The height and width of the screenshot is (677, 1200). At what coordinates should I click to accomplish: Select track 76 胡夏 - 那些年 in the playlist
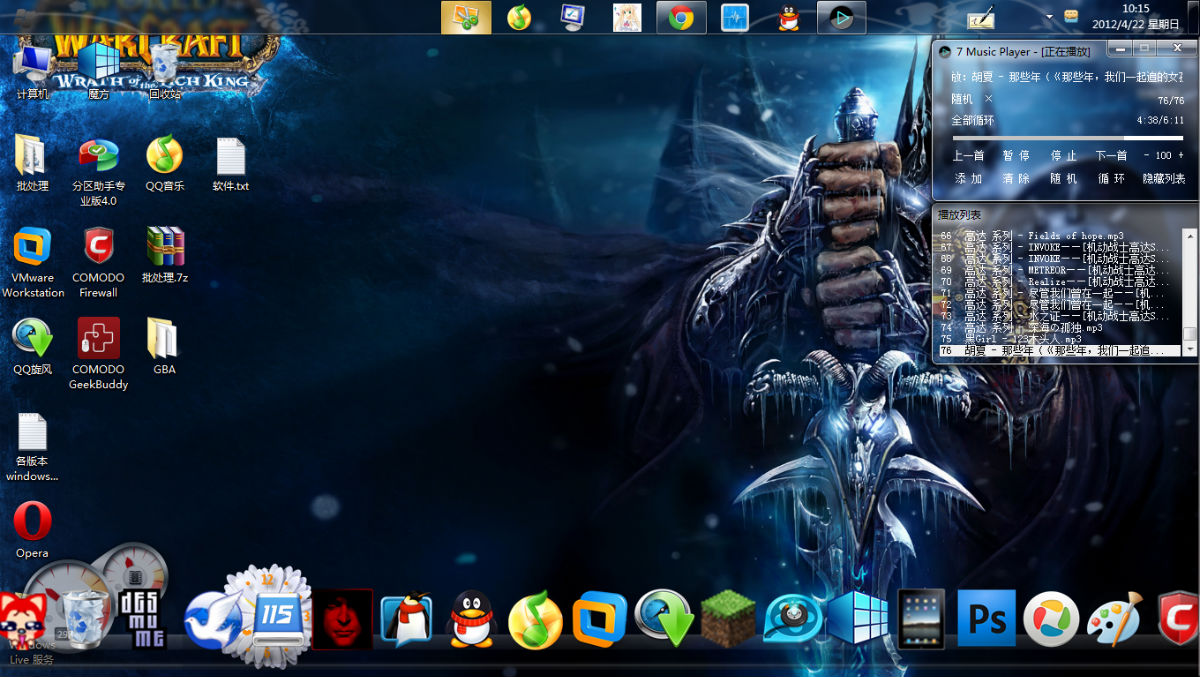pyautogui.click(x=1059, y=351)
